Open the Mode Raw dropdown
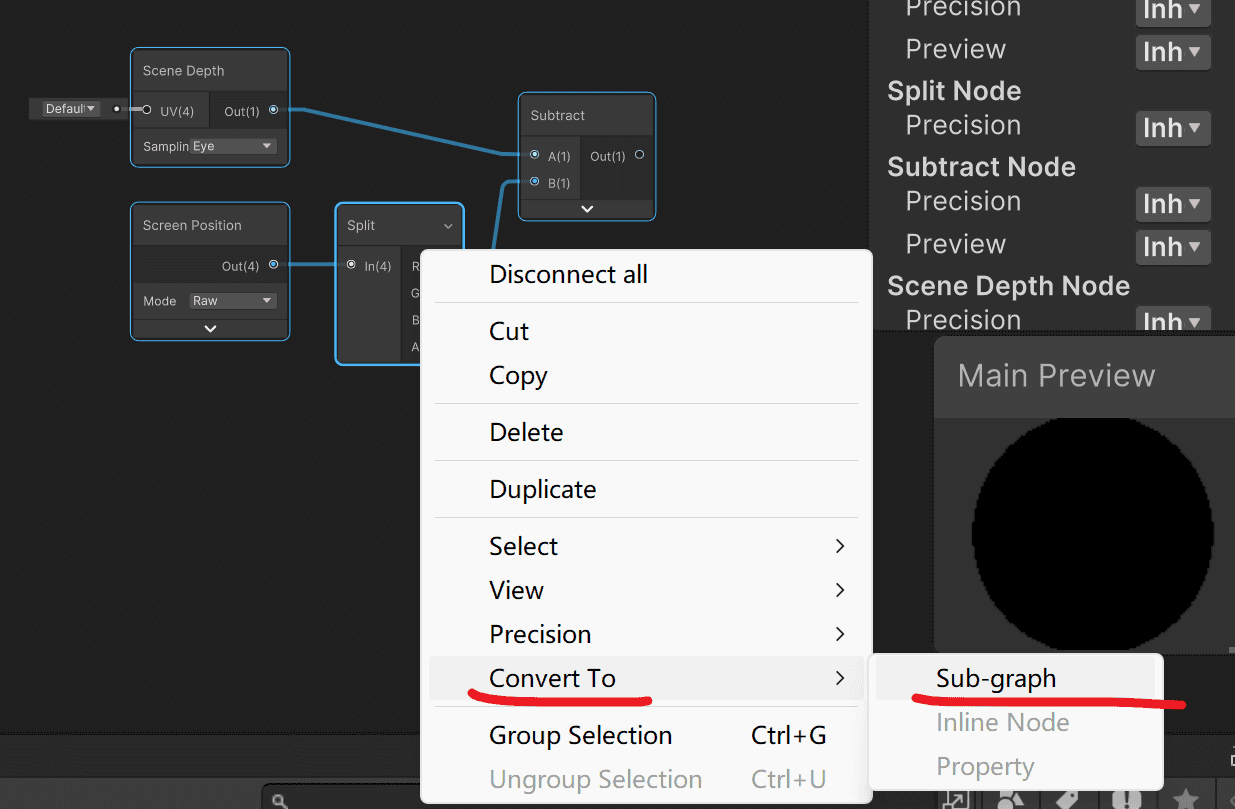Image resolution: width=1235 pixels, height=809 pixels. [x=233, y=301]
